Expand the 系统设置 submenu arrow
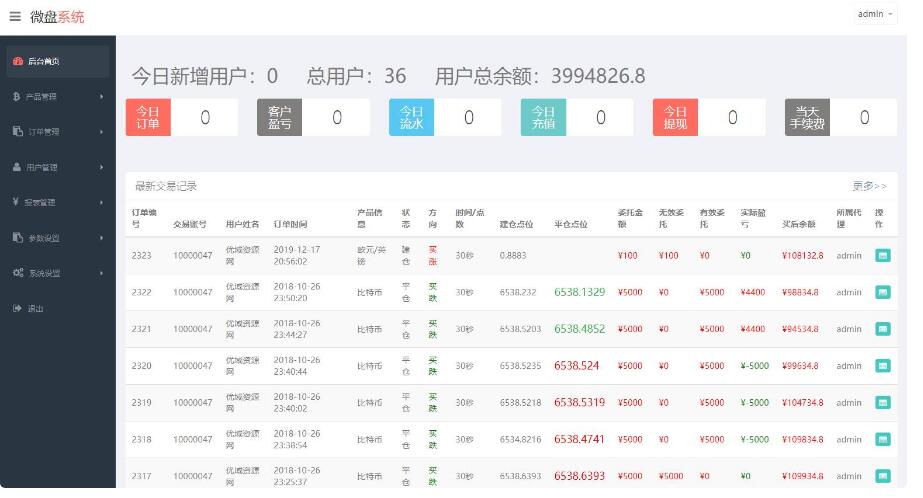The width and height of the screenshot is (923, 498). [101, 273]
